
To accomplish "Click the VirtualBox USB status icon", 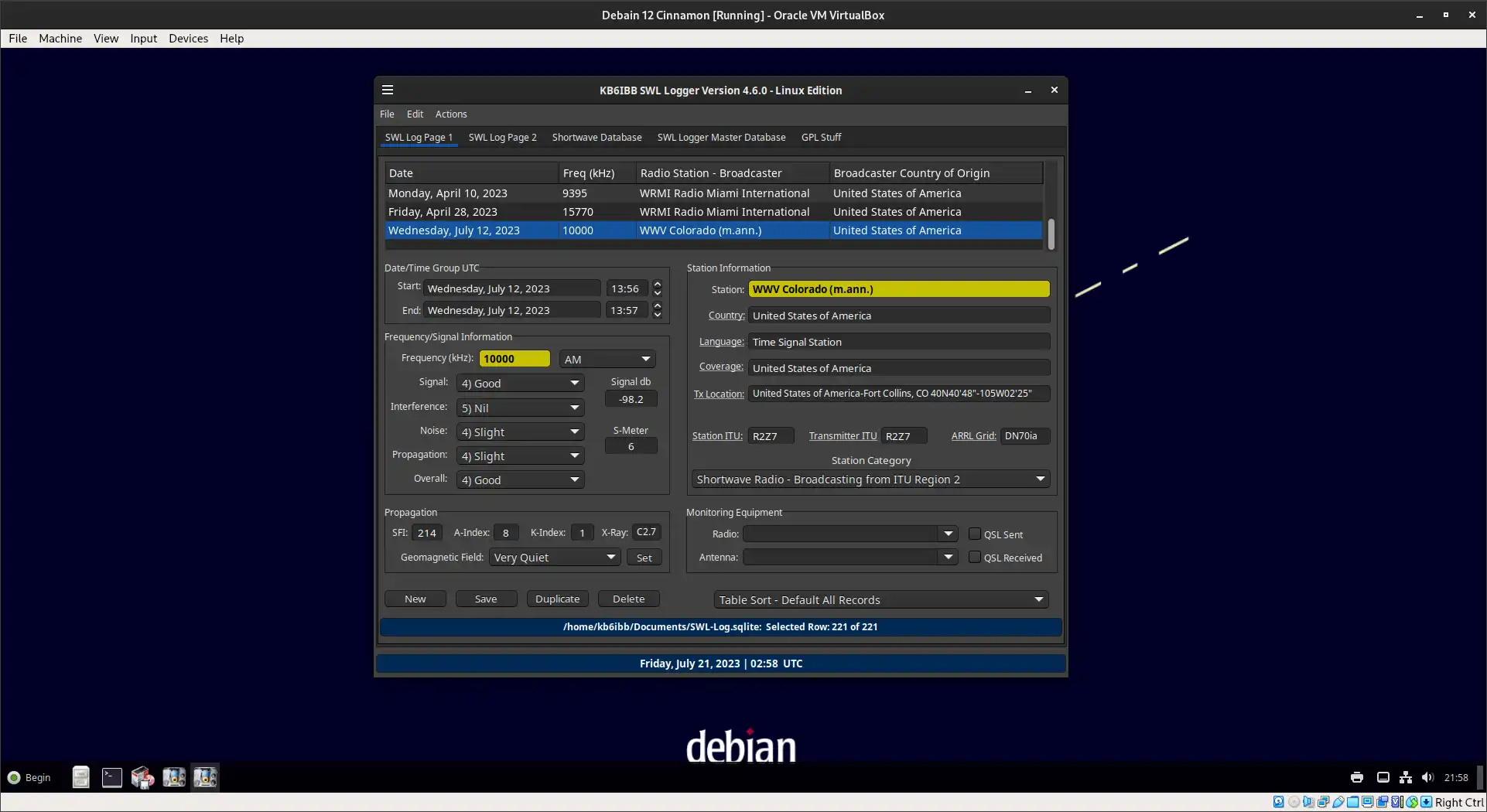I will 1338,802.
